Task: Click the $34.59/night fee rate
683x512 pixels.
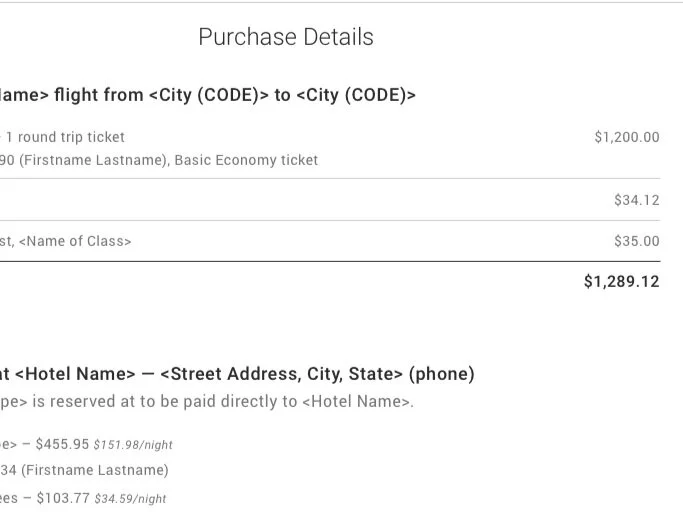Action: click(x=130, y=498)
